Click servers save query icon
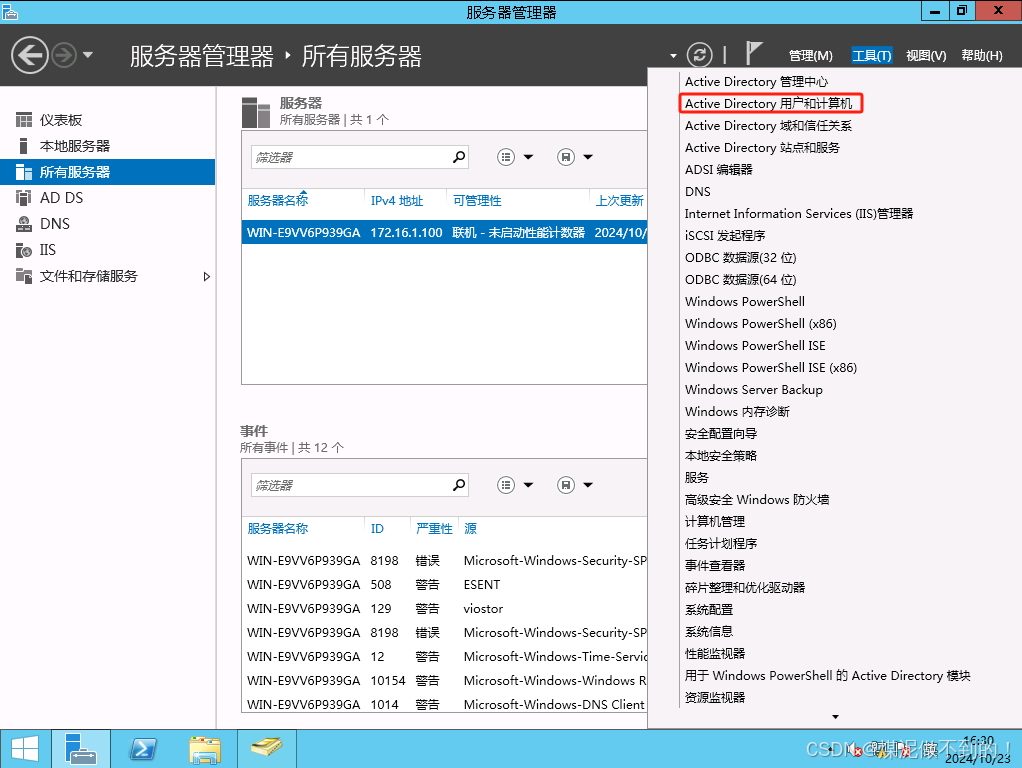 coord(566,157)
